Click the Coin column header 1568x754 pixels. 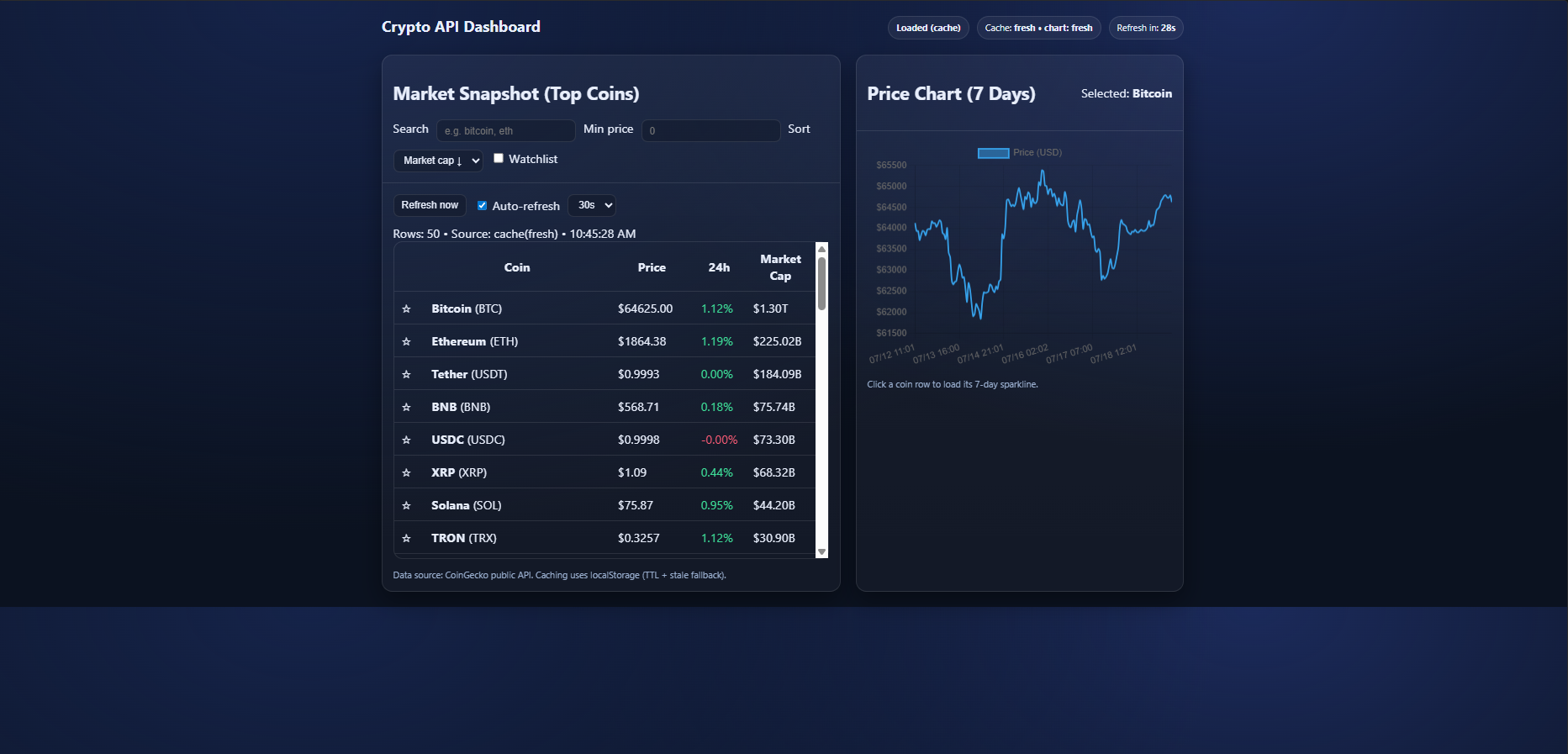tap(517, 267)
